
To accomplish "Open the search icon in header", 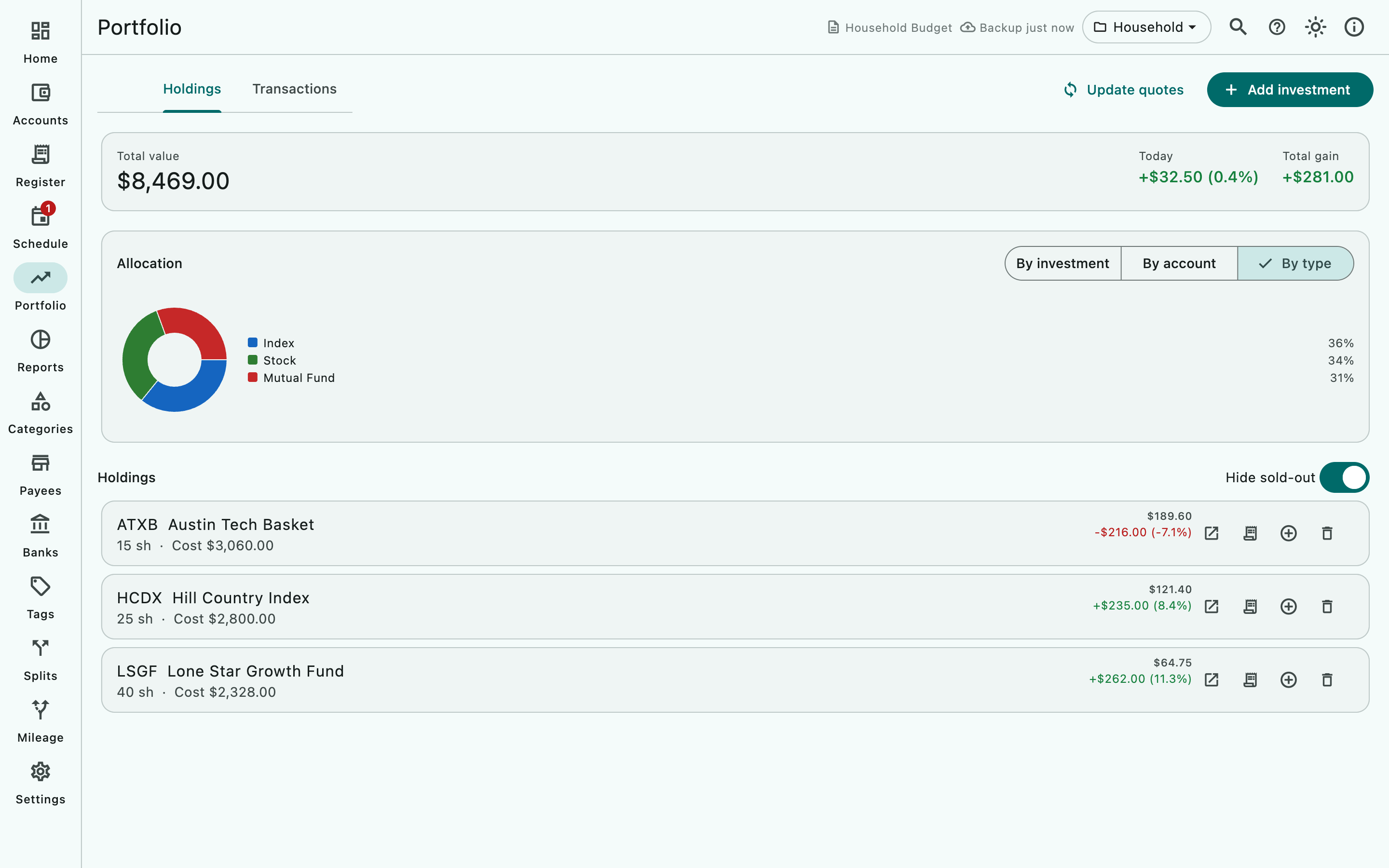I will point(1238,27).
